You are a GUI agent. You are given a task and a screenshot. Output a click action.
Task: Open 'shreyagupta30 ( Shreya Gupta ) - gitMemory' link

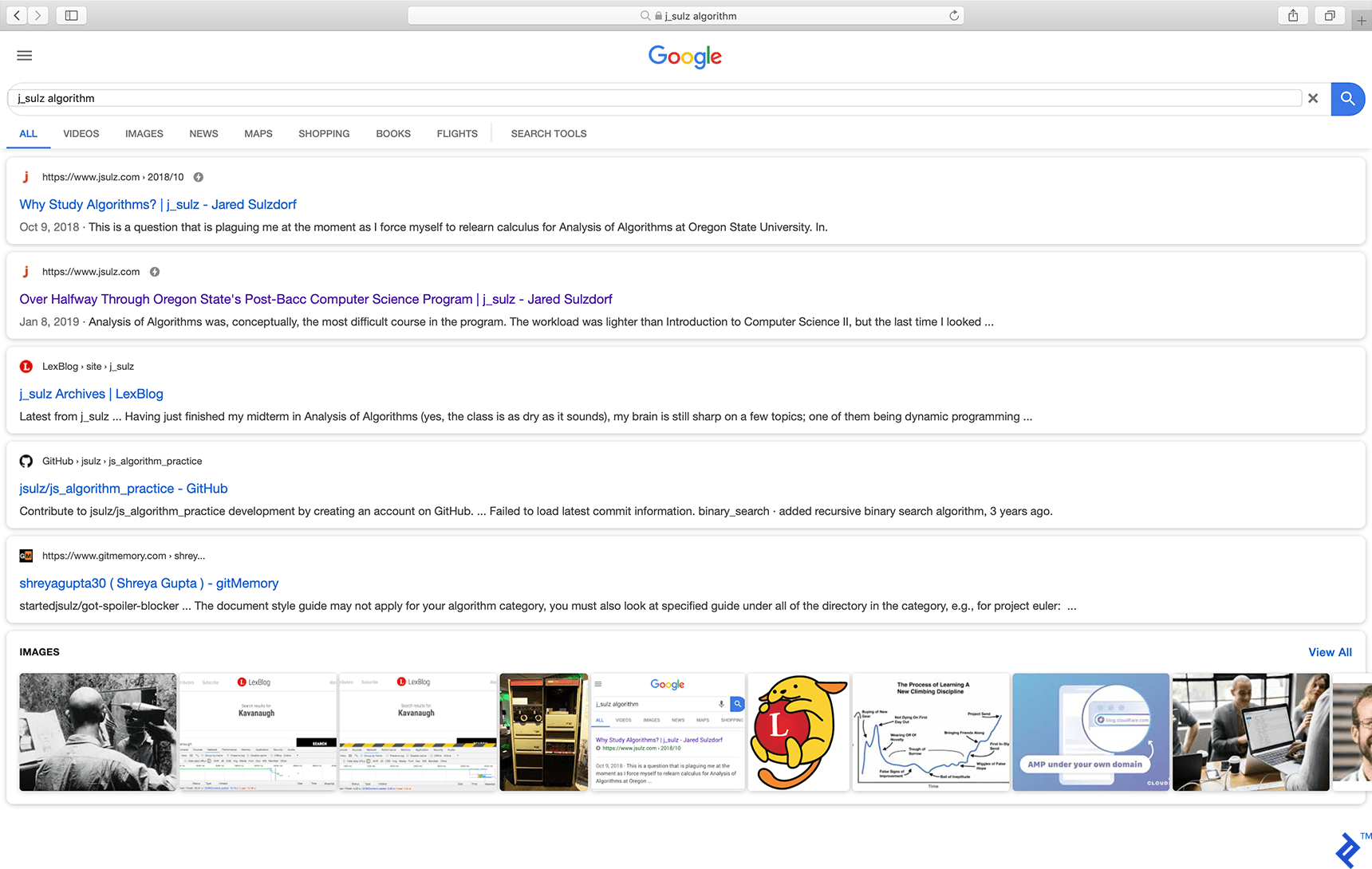(x=149, y=584)
